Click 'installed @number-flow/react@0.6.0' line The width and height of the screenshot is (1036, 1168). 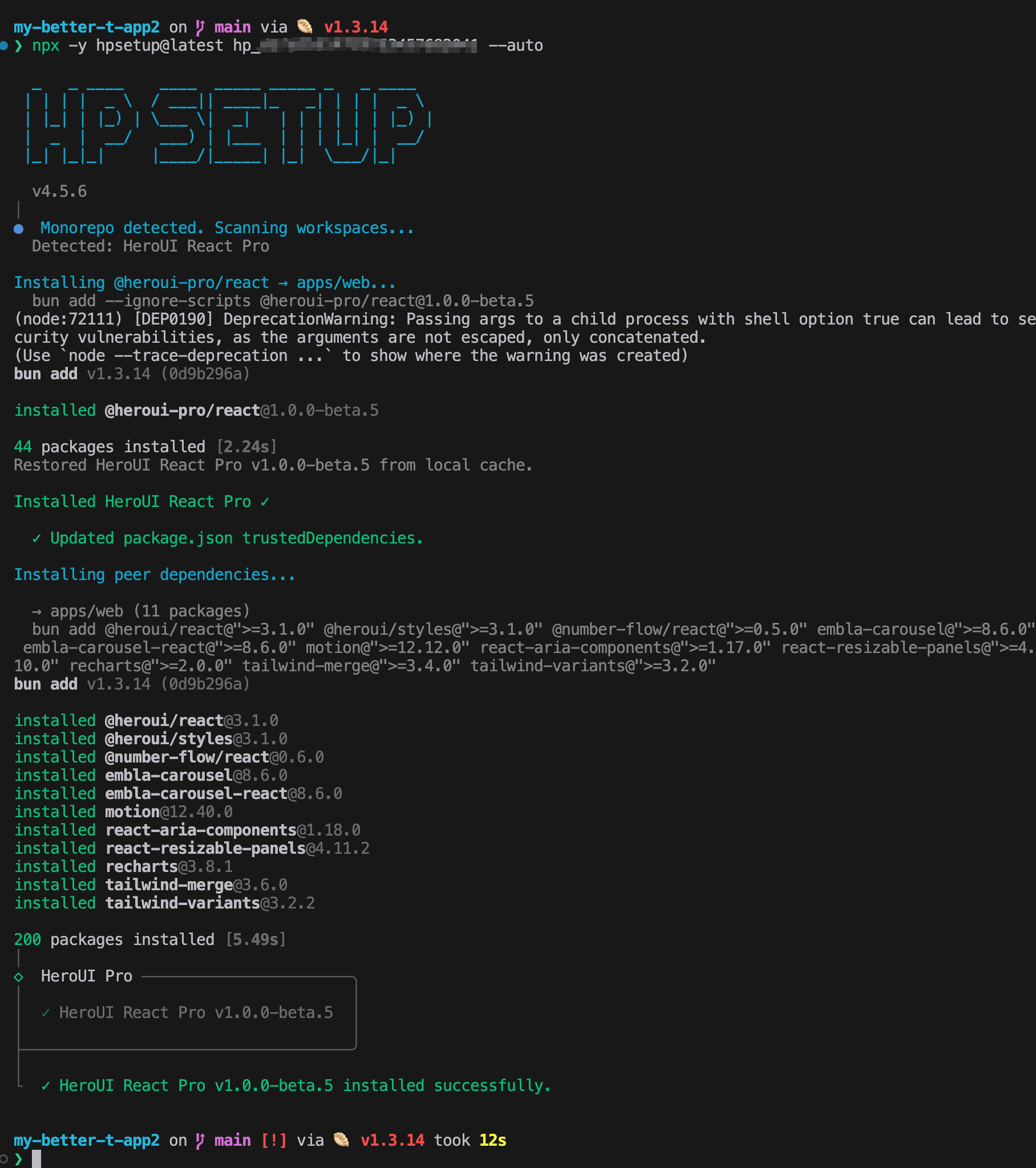coord(169,757)
